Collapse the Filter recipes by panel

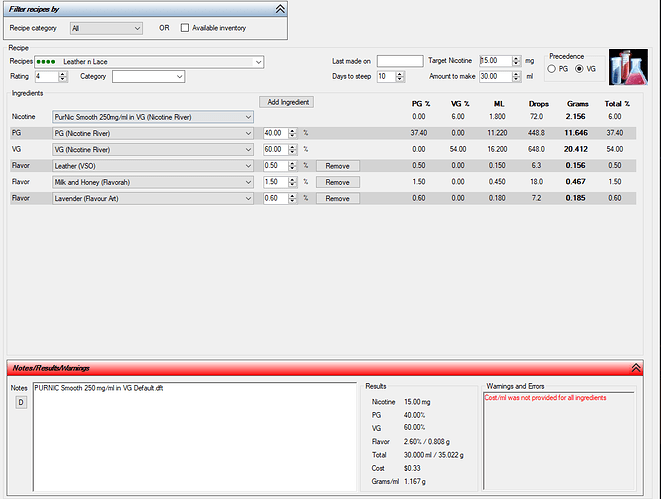pos(280,9)
